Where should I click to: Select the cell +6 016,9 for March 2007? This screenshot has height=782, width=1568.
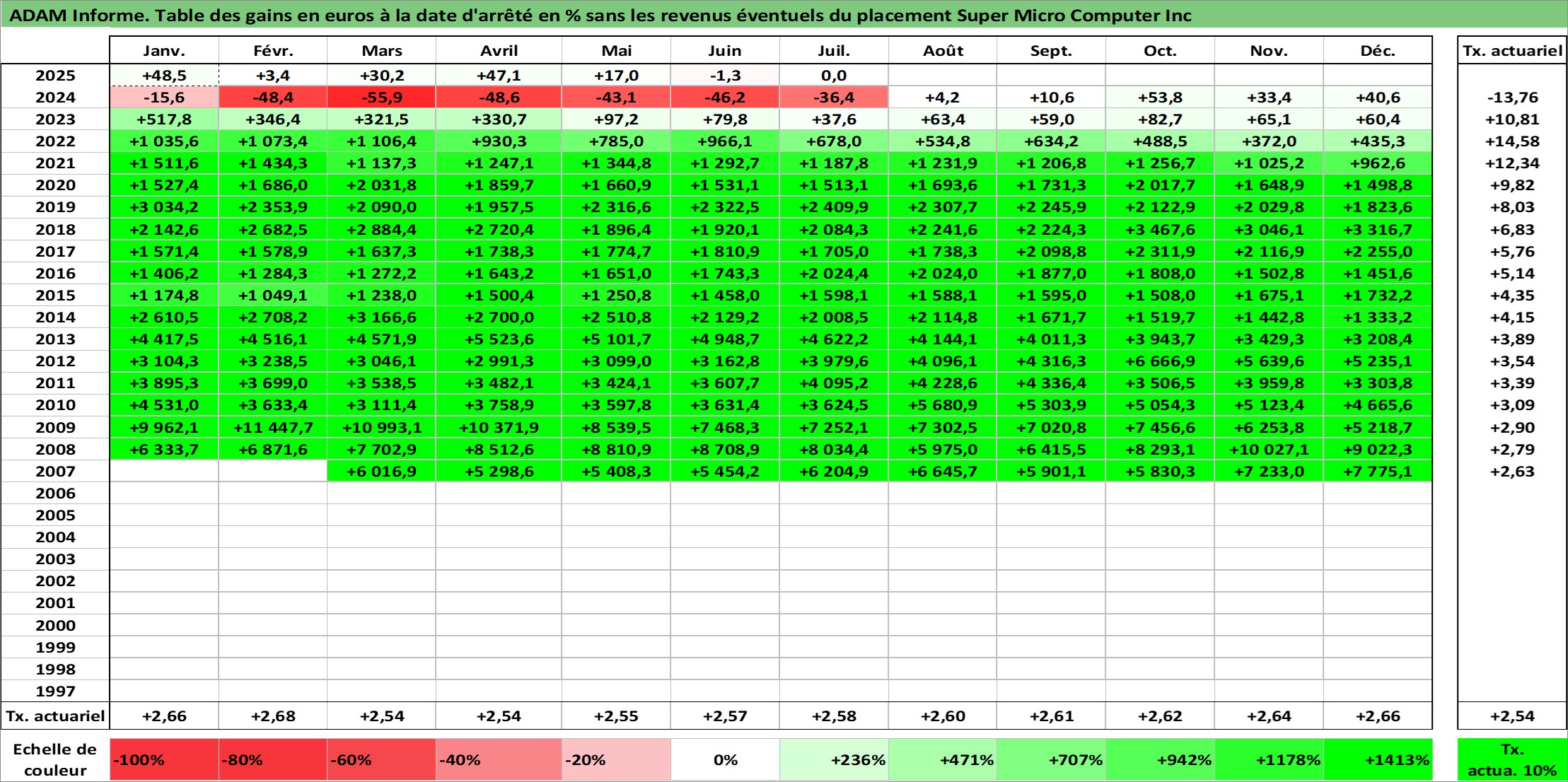pyautogui.click(x=382, y=472)
